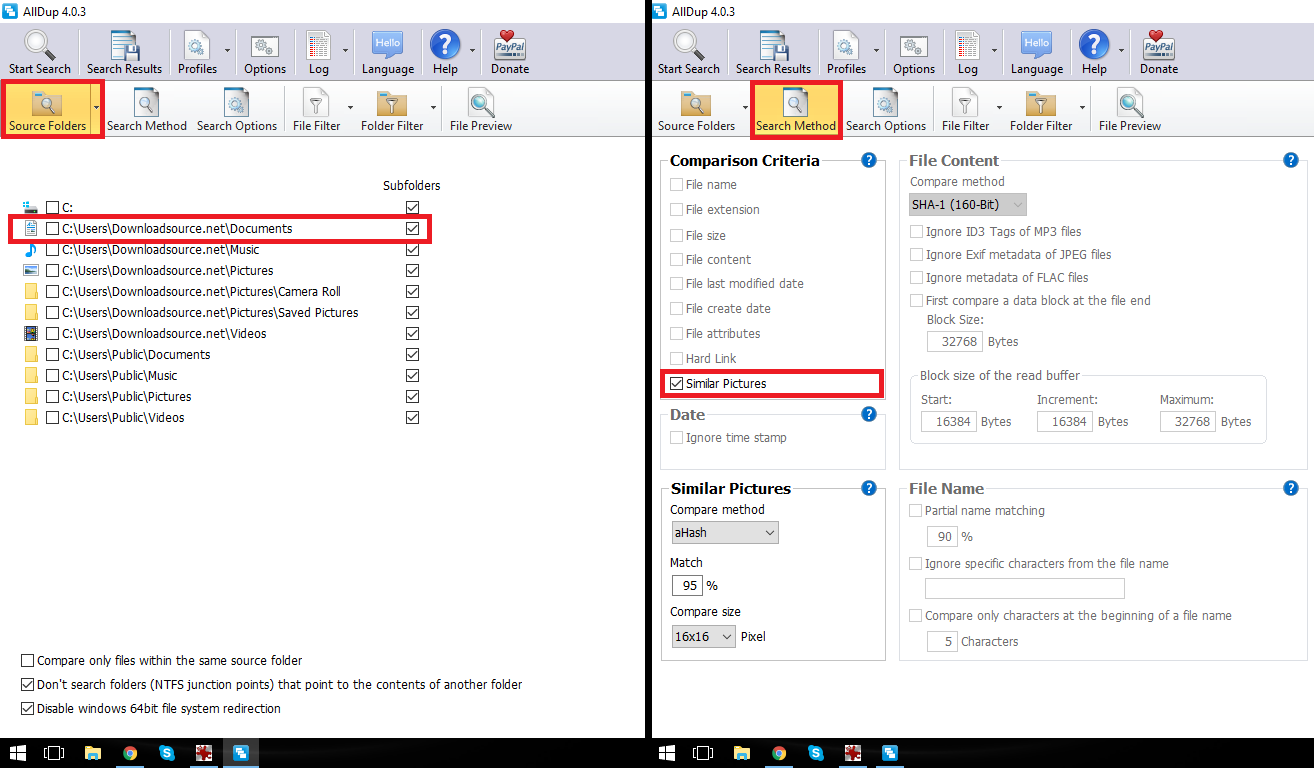Screen dimensions: 1314x768
Task: Open aHash compare method dropdown
Action: pos(724,533)
